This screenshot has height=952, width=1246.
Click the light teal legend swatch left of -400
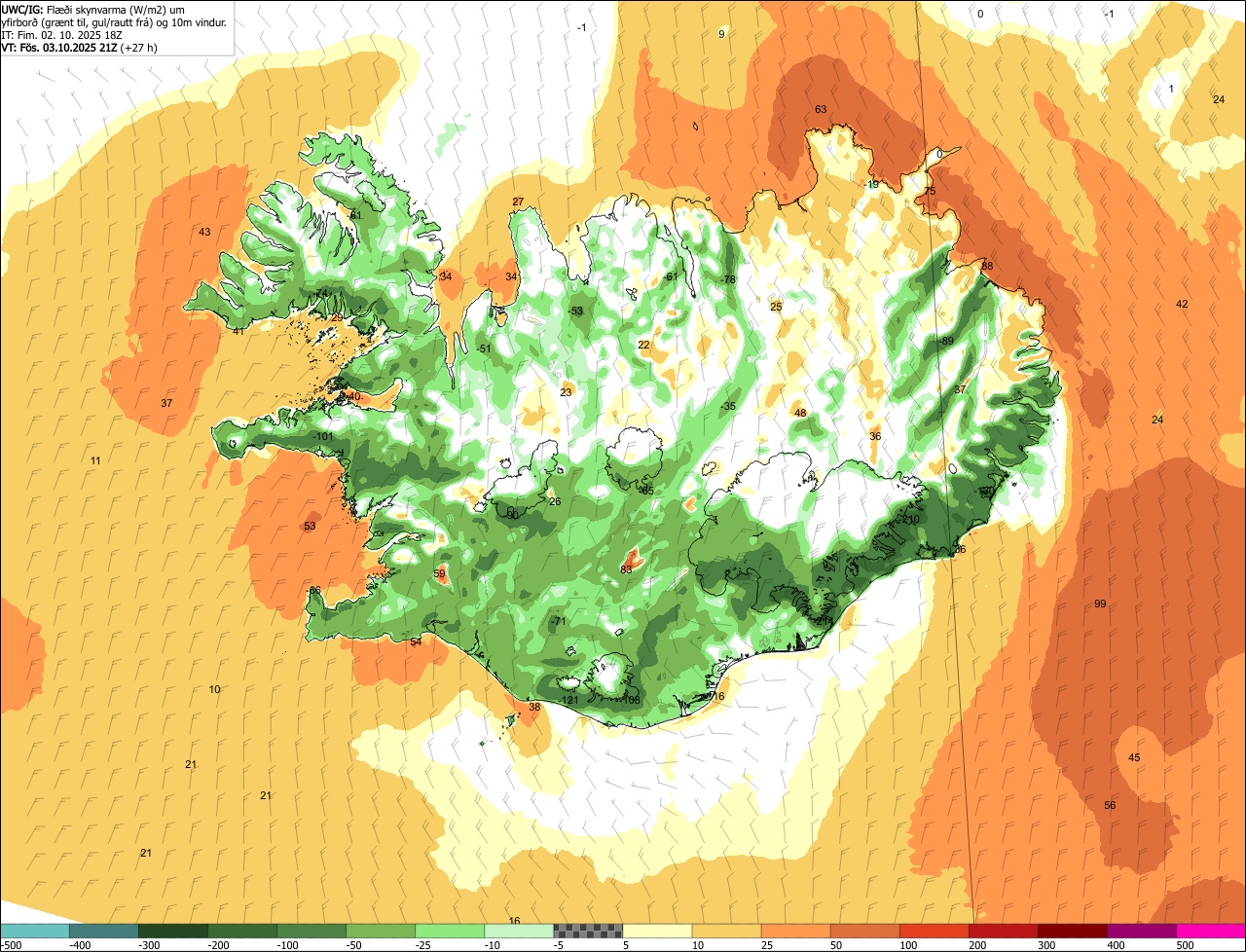pyautogui.click(x=34, y=931)
